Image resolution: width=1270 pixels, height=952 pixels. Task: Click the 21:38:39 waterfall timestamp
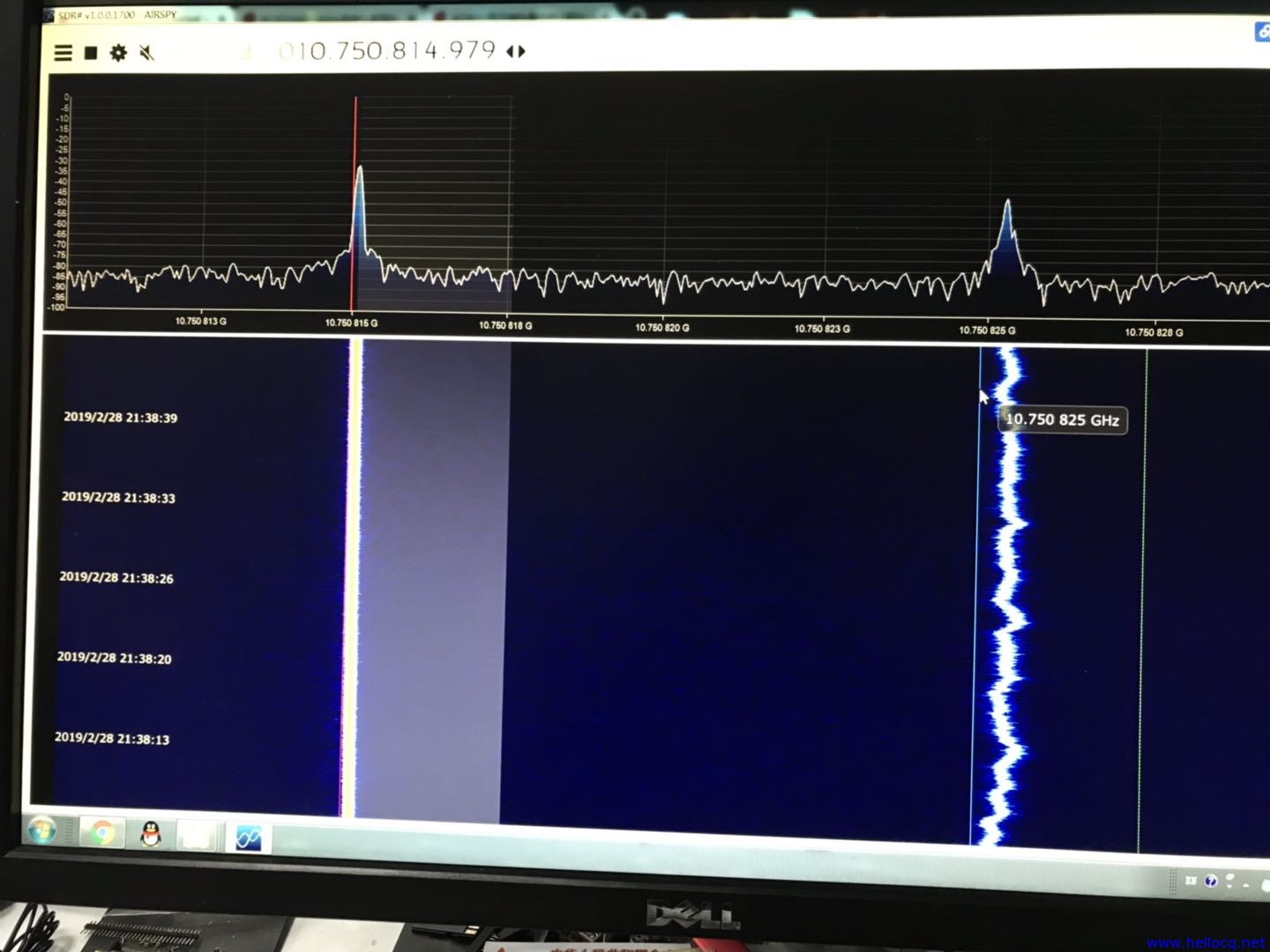tap(121, 417)
